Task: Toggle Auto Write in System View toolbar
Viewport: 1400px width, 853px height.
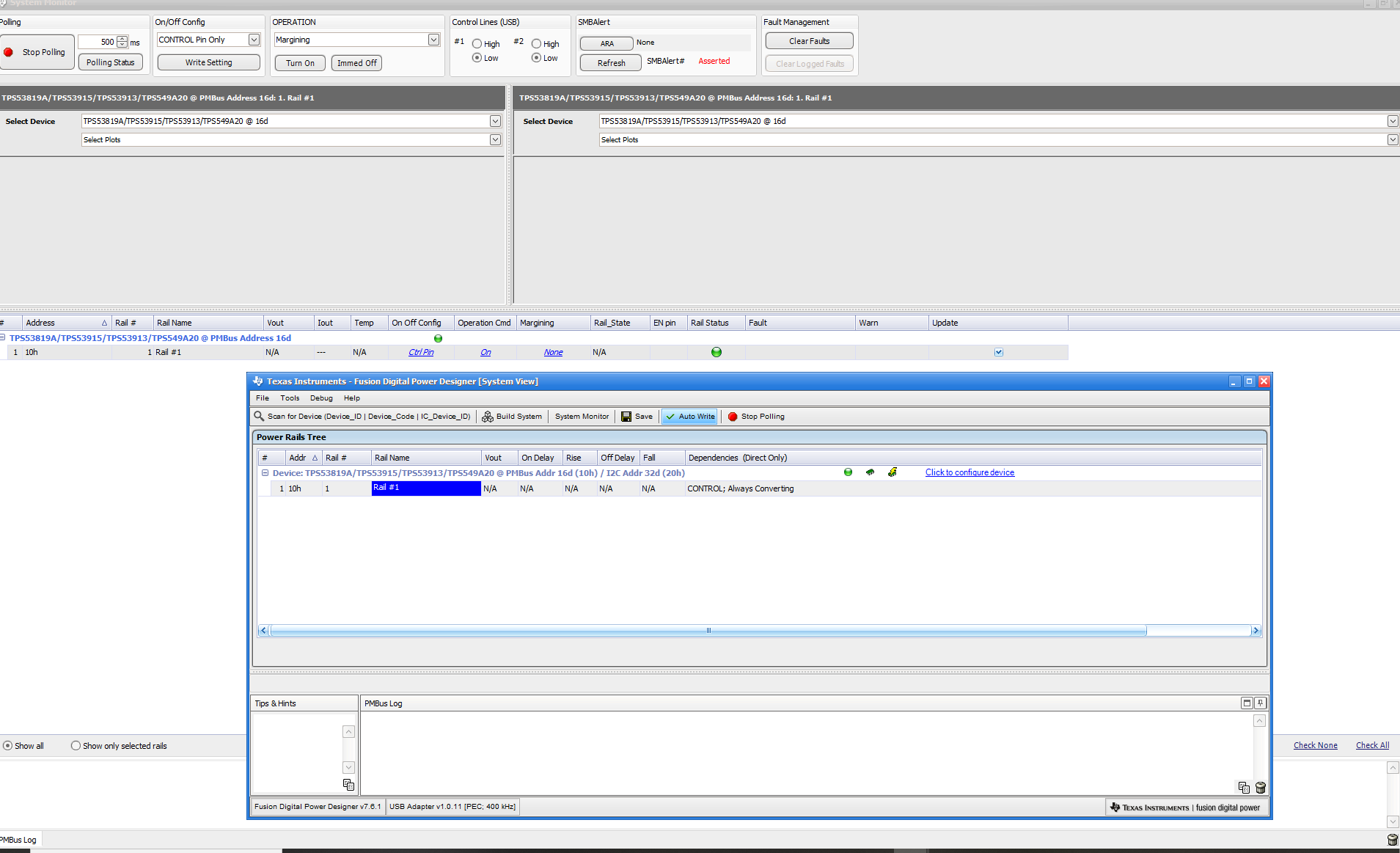Action: point(690,417)
